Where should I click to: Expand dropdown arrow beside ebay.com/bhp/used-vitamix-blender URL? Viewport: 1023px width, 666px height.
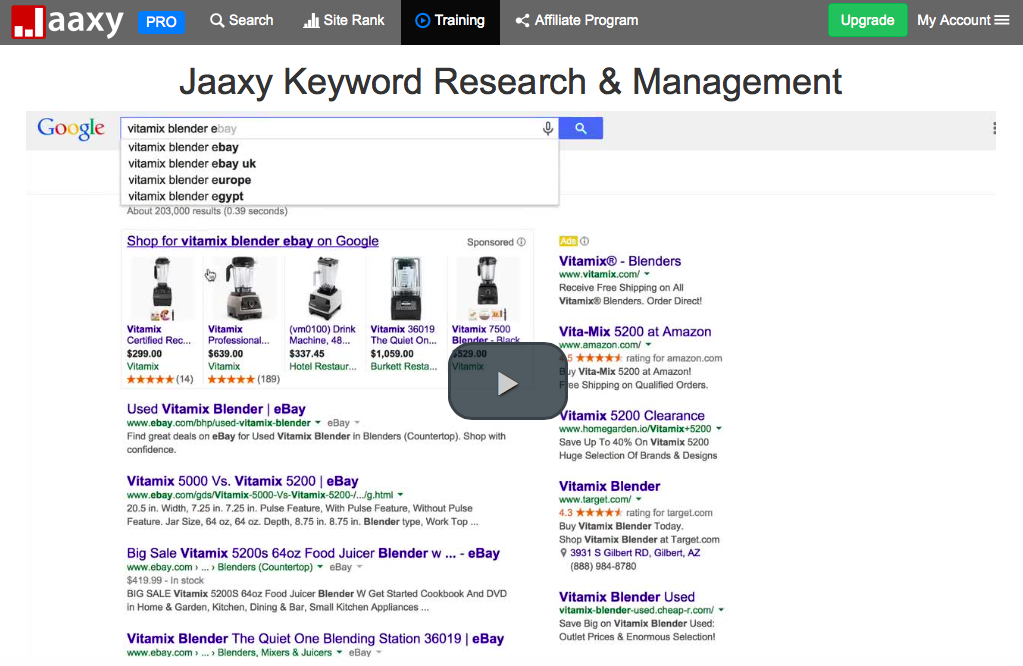click(x=318, y=423)
